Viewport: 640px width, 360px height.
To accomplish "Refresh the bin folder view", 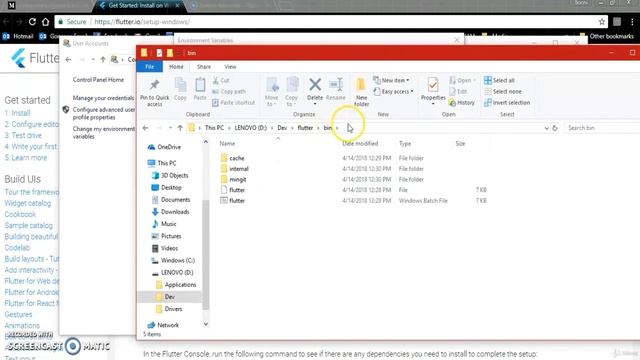I will click(x=555, y=128).
